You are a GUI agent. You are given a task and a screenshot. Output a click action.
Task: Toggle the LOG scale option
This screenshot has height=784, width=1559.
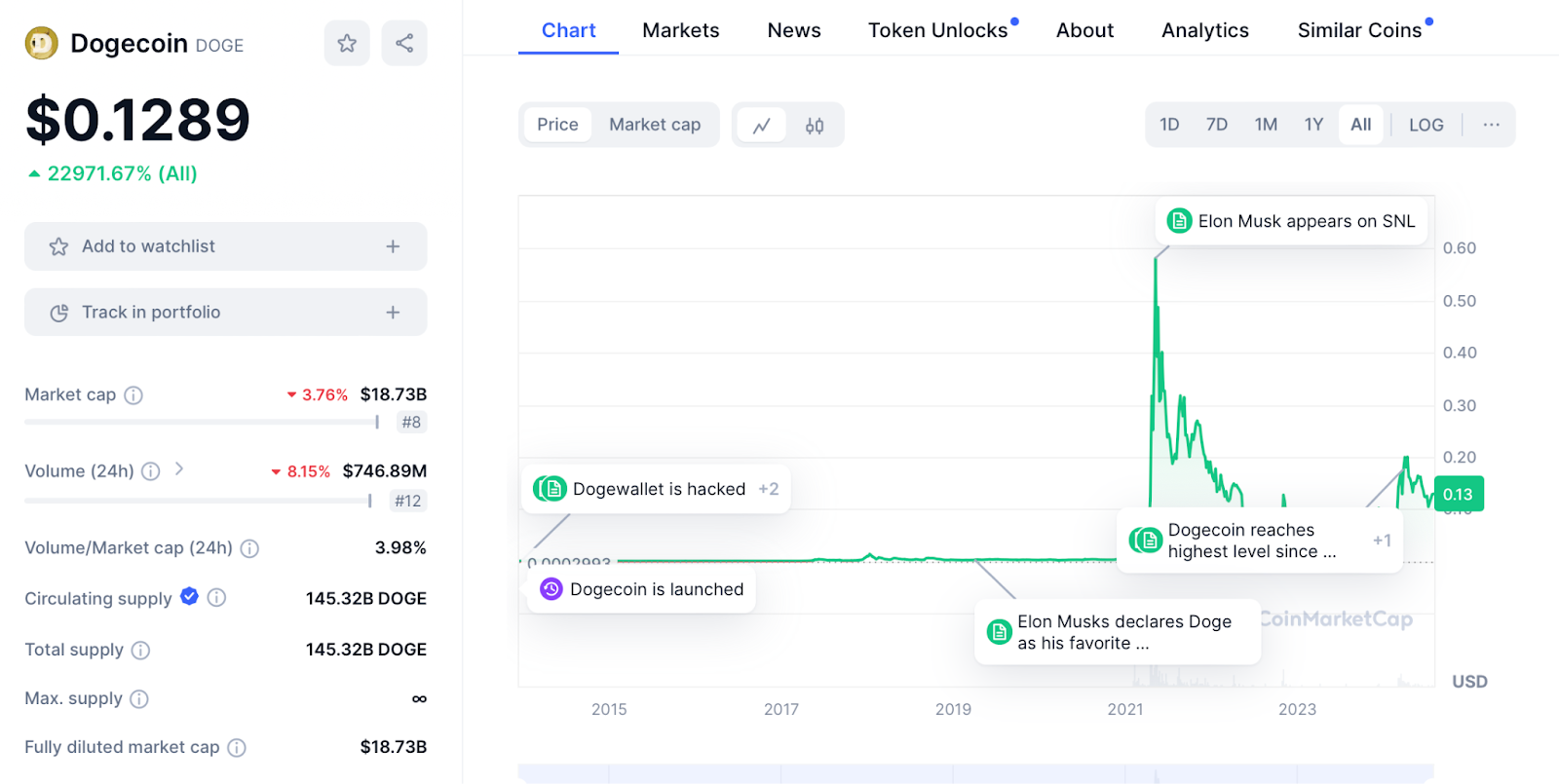click(1426, 125)
